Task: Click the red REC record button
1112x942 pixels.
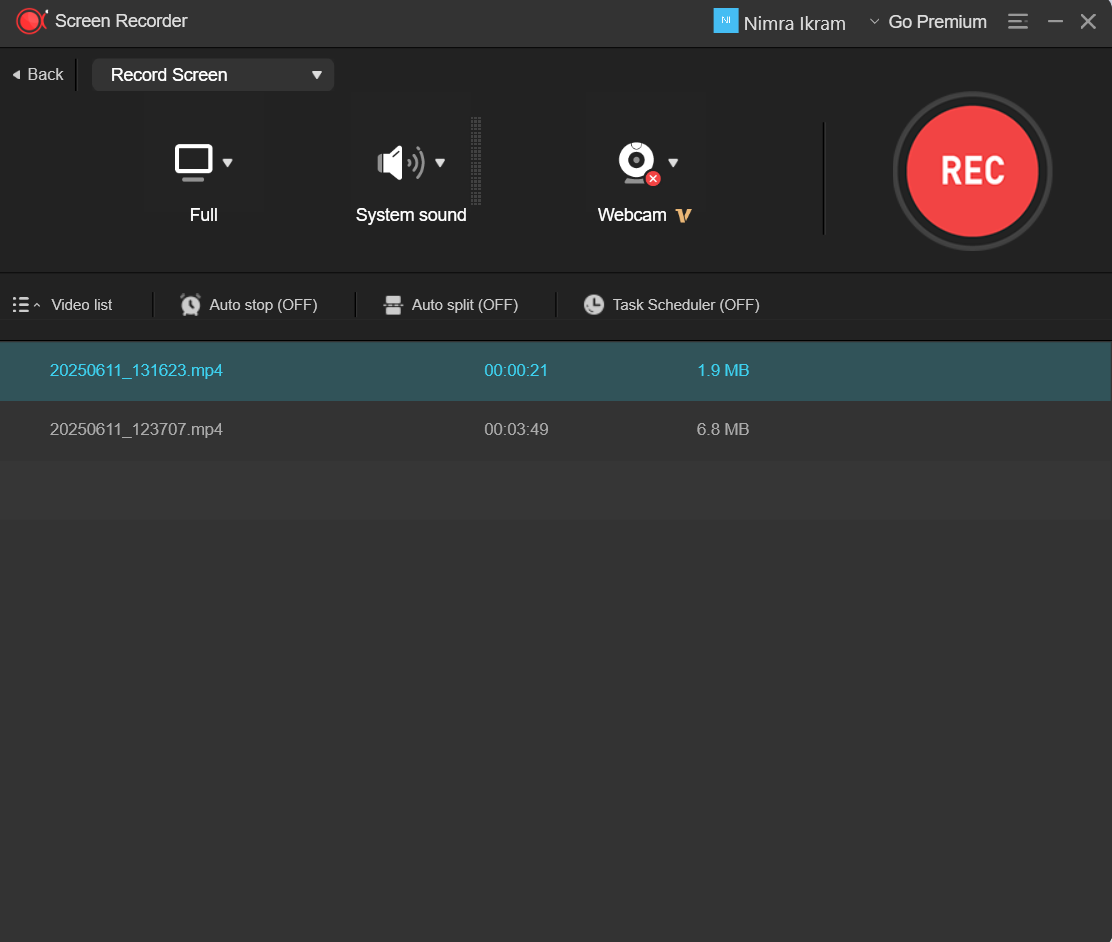Action: pyautogui.click(x=972, y=171)
